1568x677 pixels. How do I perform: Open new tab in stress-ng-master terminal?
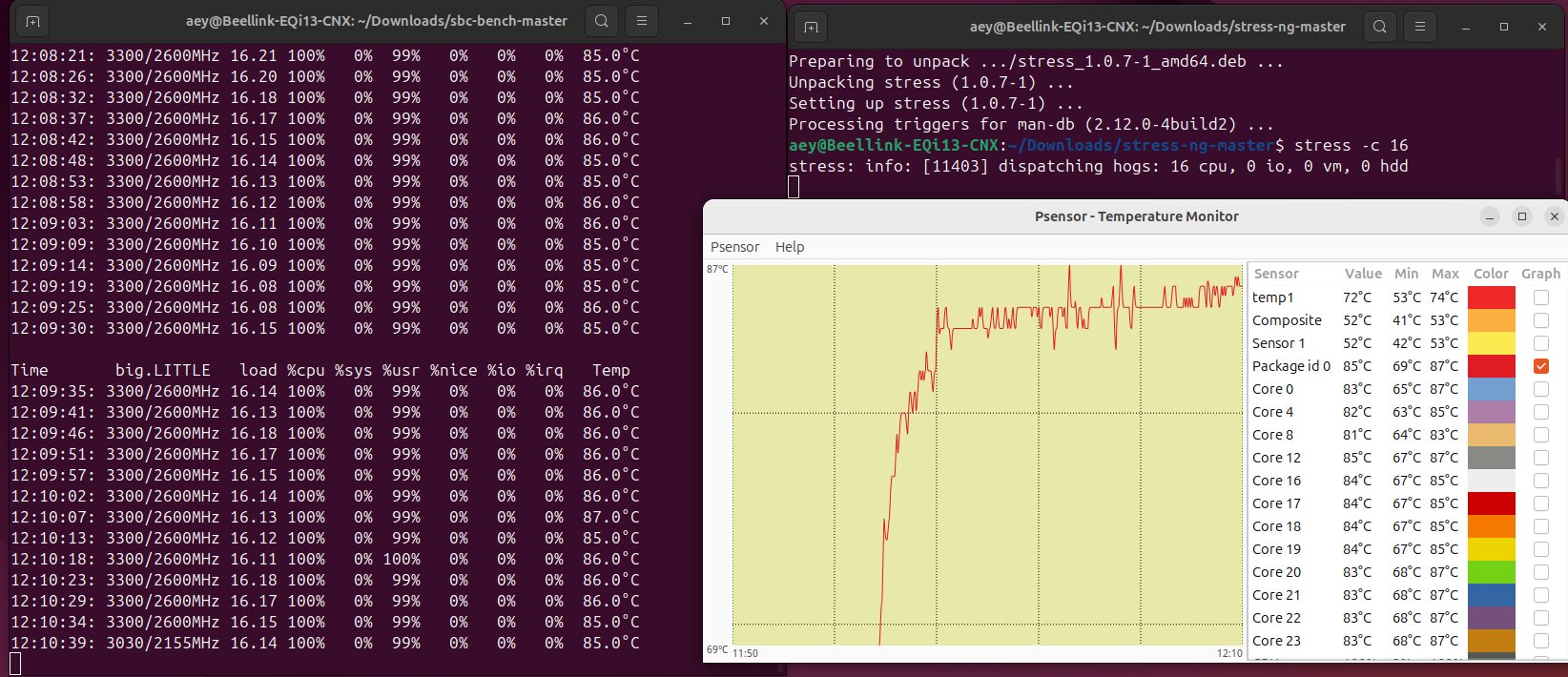pos(811,27)
